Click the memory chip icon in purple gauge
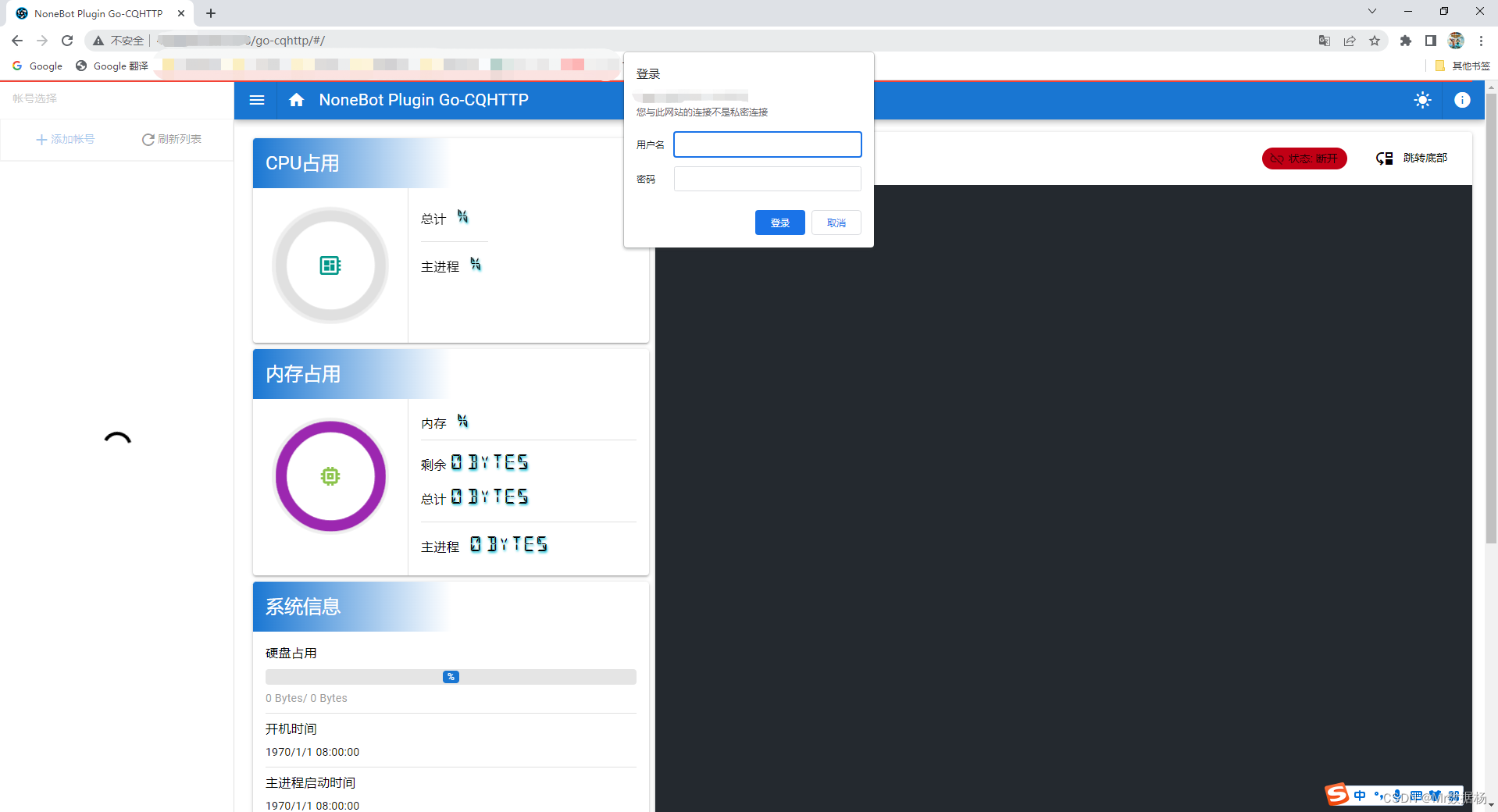The height and width of the screenshot is (812, 1498). click(330, 476)
